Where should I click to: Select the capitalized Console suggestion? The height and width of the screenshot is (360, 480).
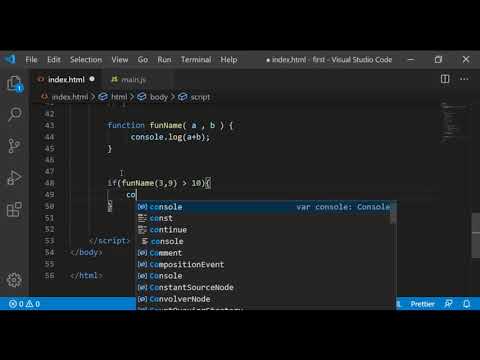click(263, 276)
